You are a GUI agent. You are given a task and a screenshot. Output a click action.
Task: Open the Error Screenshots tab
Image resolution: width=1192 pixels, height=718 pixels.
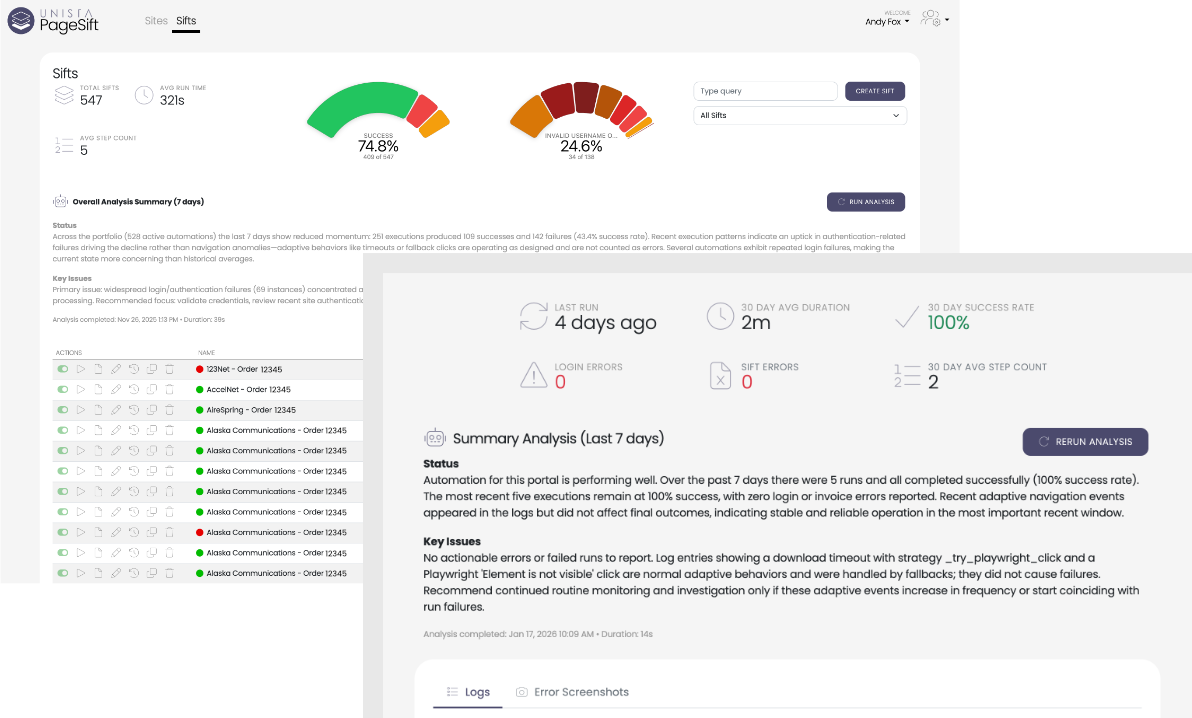click(x=572, y=692)
